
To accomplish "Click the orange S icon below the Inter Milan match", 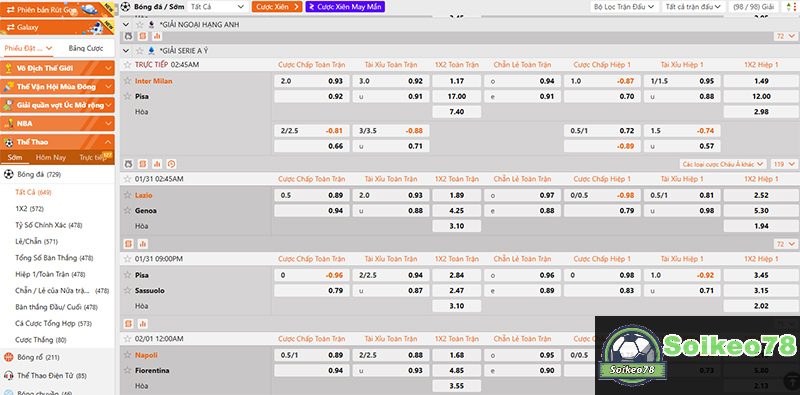I will [142, 164].
